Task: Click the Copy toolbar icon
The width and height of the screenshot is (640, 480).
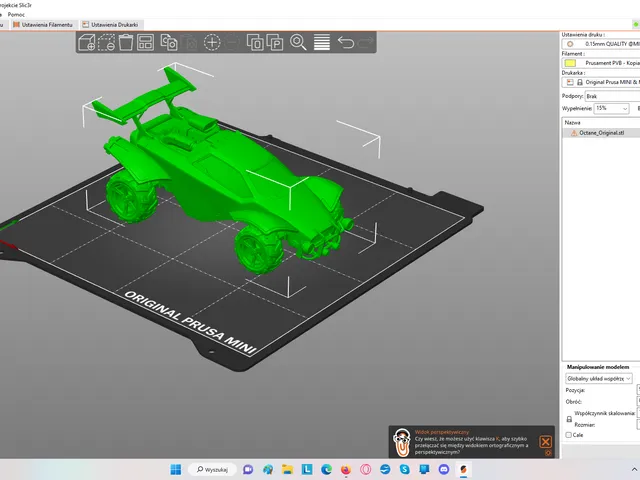Action: tap(169, 42)
